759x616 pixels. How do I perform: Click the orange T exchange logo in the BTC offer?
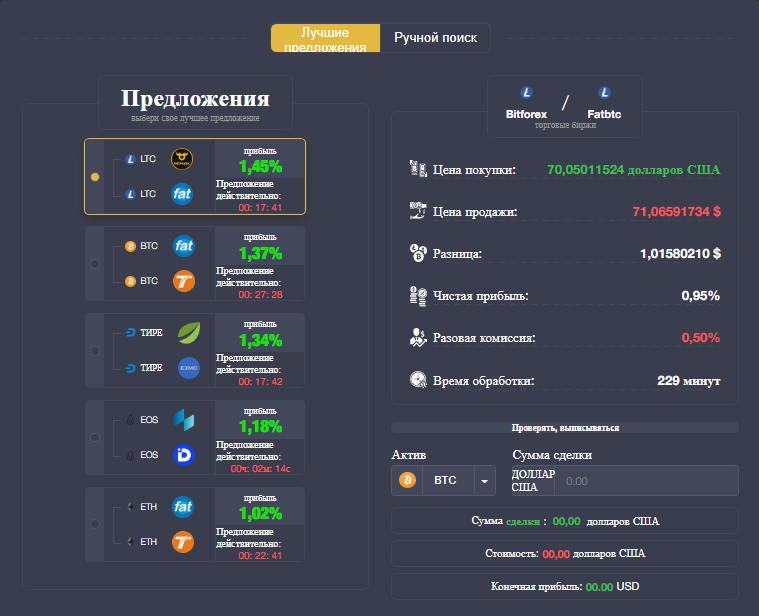183,281
